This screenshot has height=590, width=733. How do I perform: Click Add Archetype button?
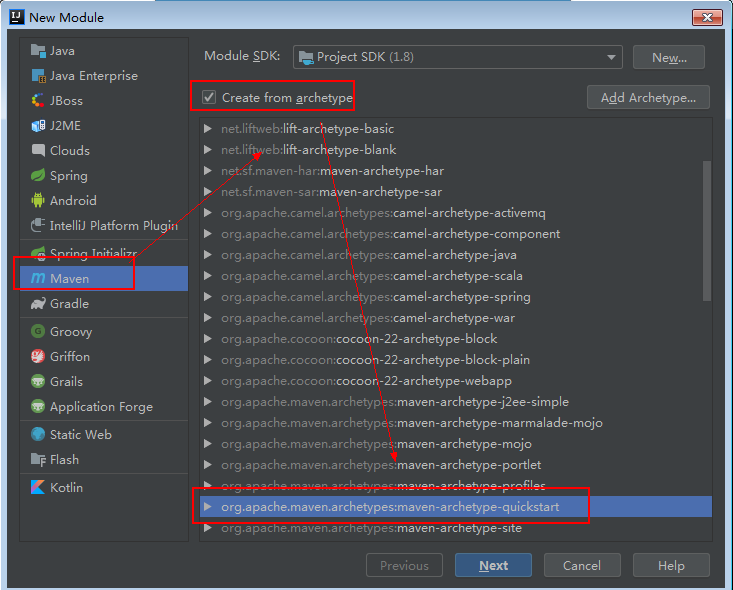[648, 97]
